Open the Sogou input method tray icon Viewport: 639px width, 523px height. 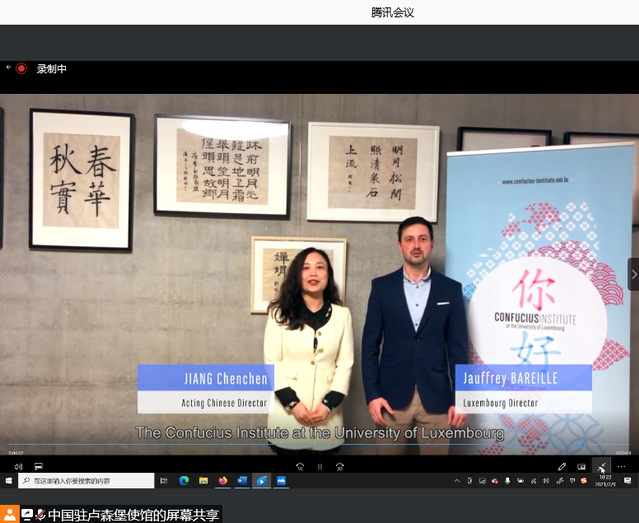point(584,481)
